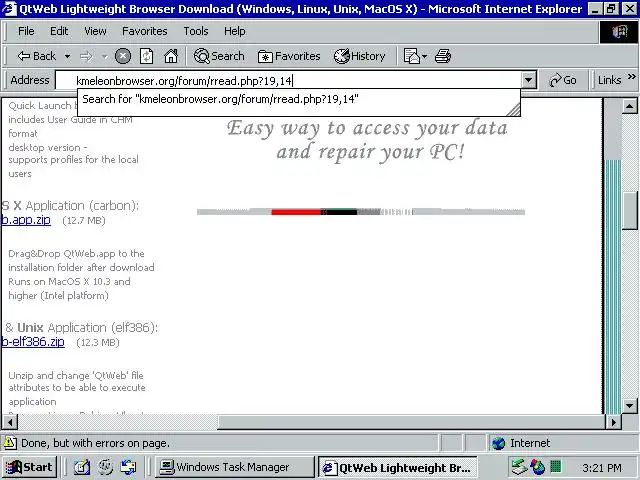Image resolution: width=640 pixels, height=480 pixels.
Task: Click the horizontal scrollbar right arrow
Action: tap(613, 422)
